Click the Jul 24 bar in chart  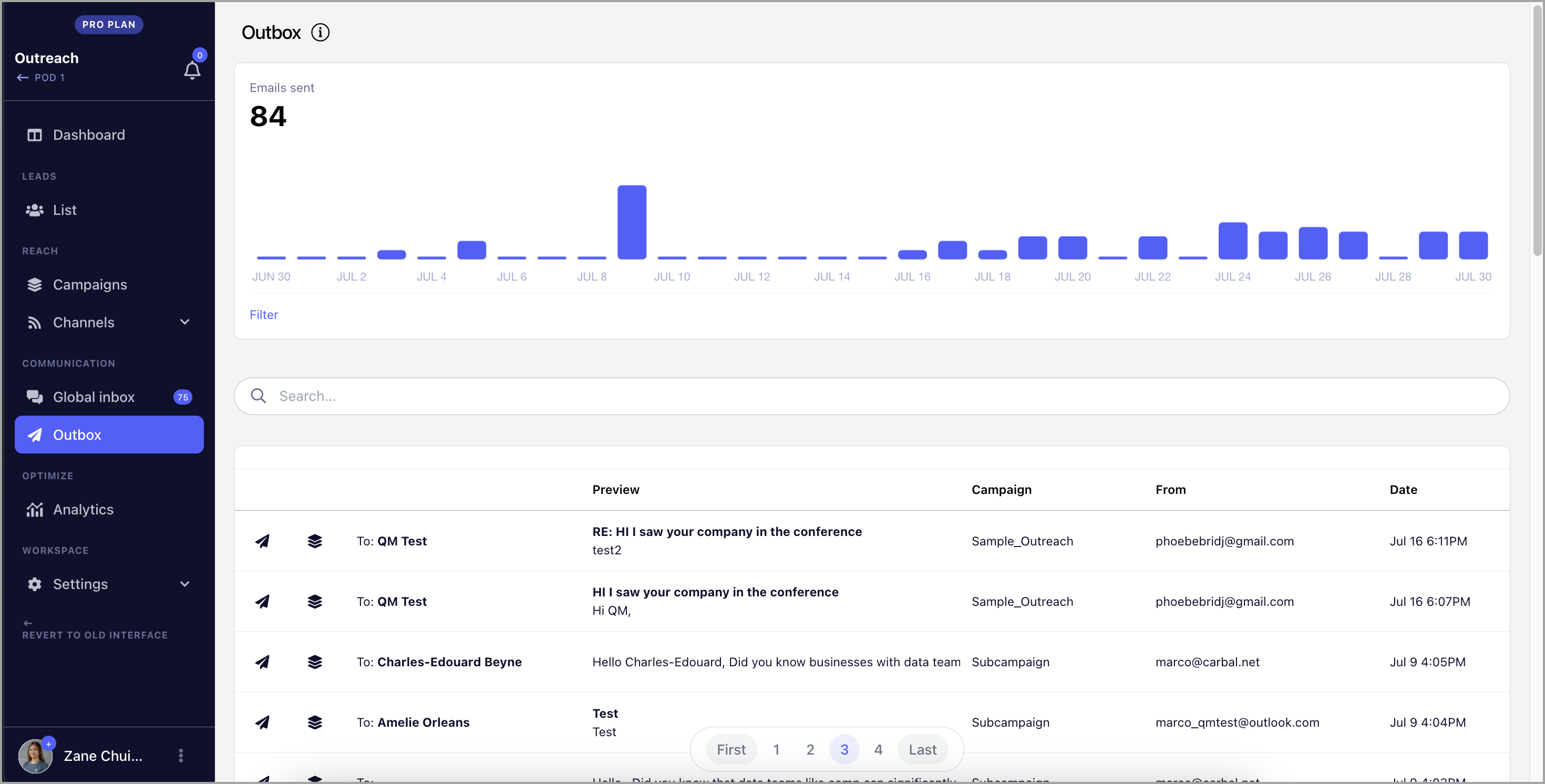[1233, 241]
